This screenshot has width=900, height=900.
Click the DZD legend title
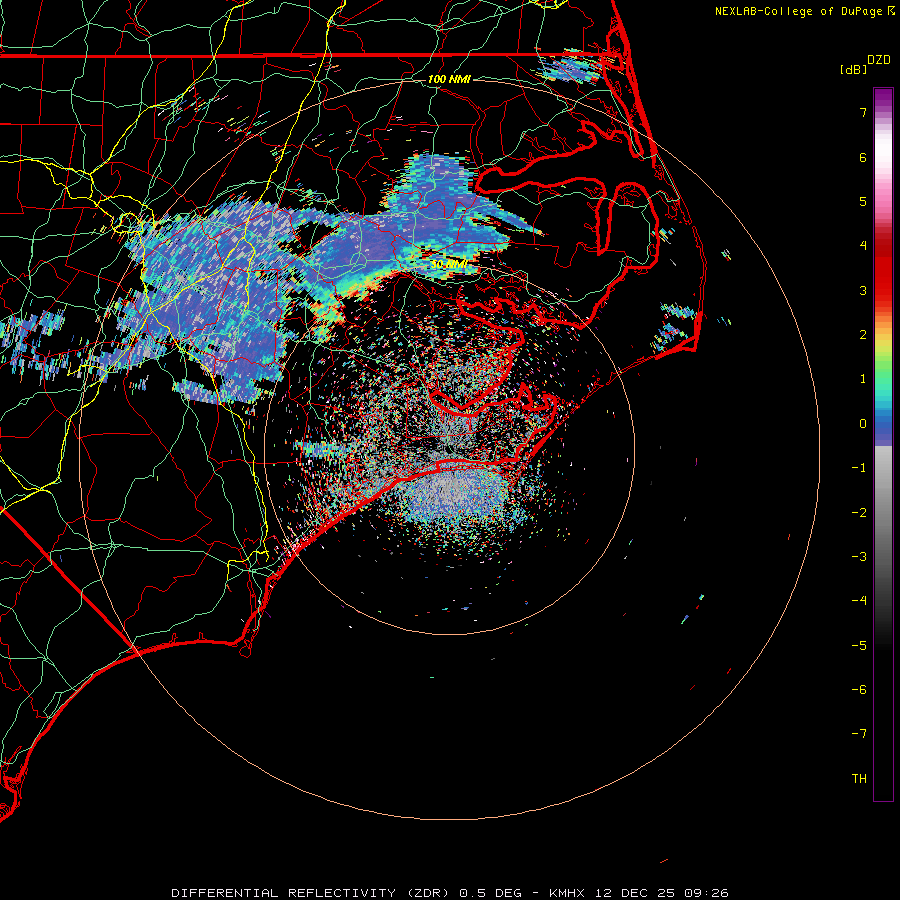(879, 60)
